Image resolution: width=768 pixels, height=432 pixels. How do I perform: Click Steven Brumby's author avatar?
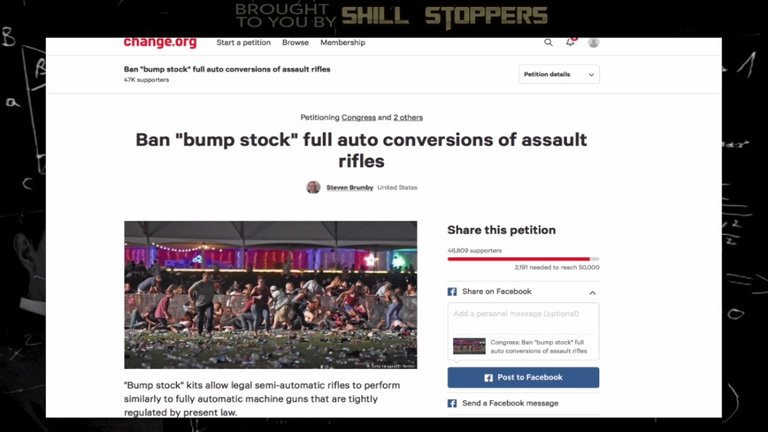coord(313,187)
